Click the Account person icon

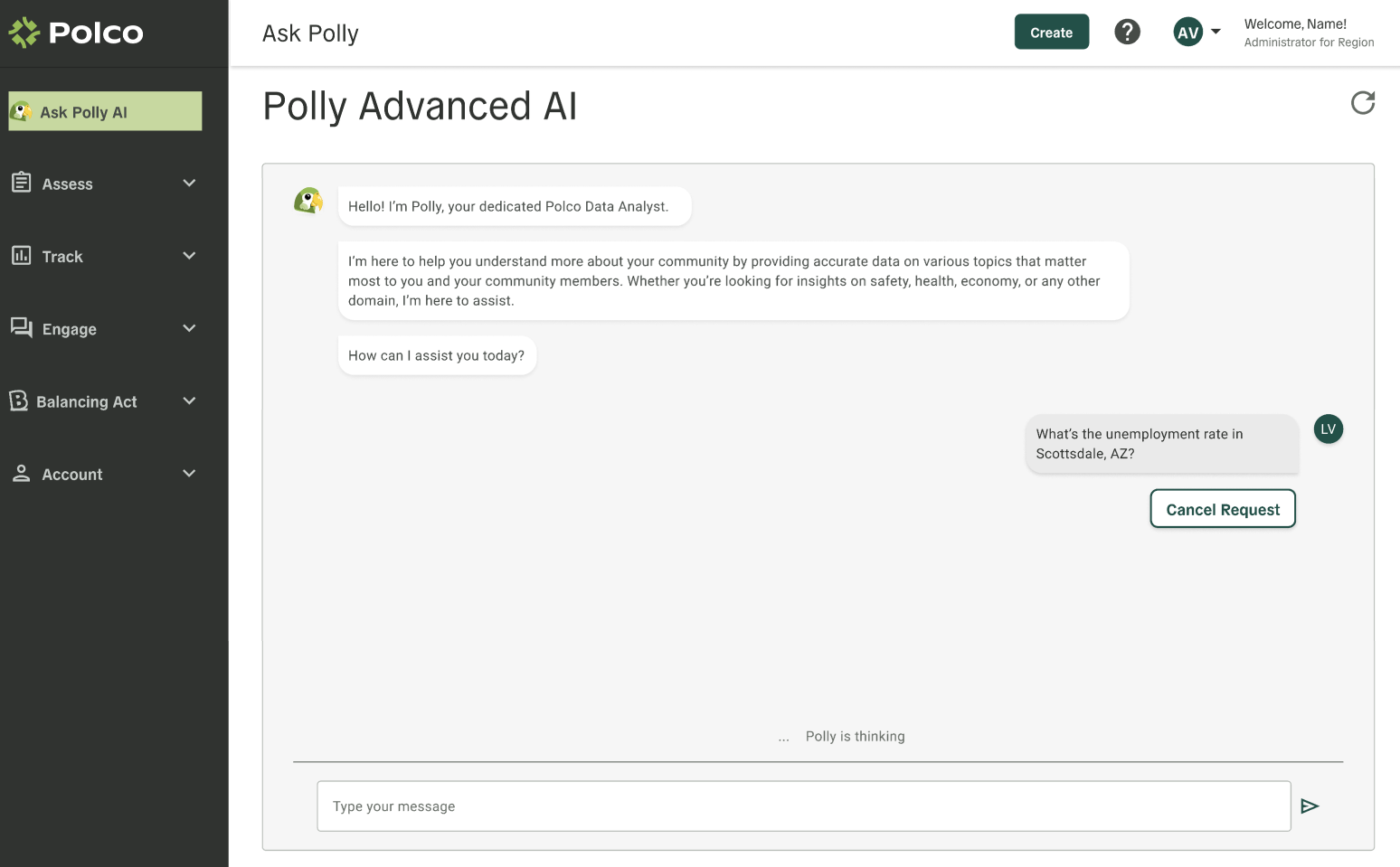(x=22, y=473)
